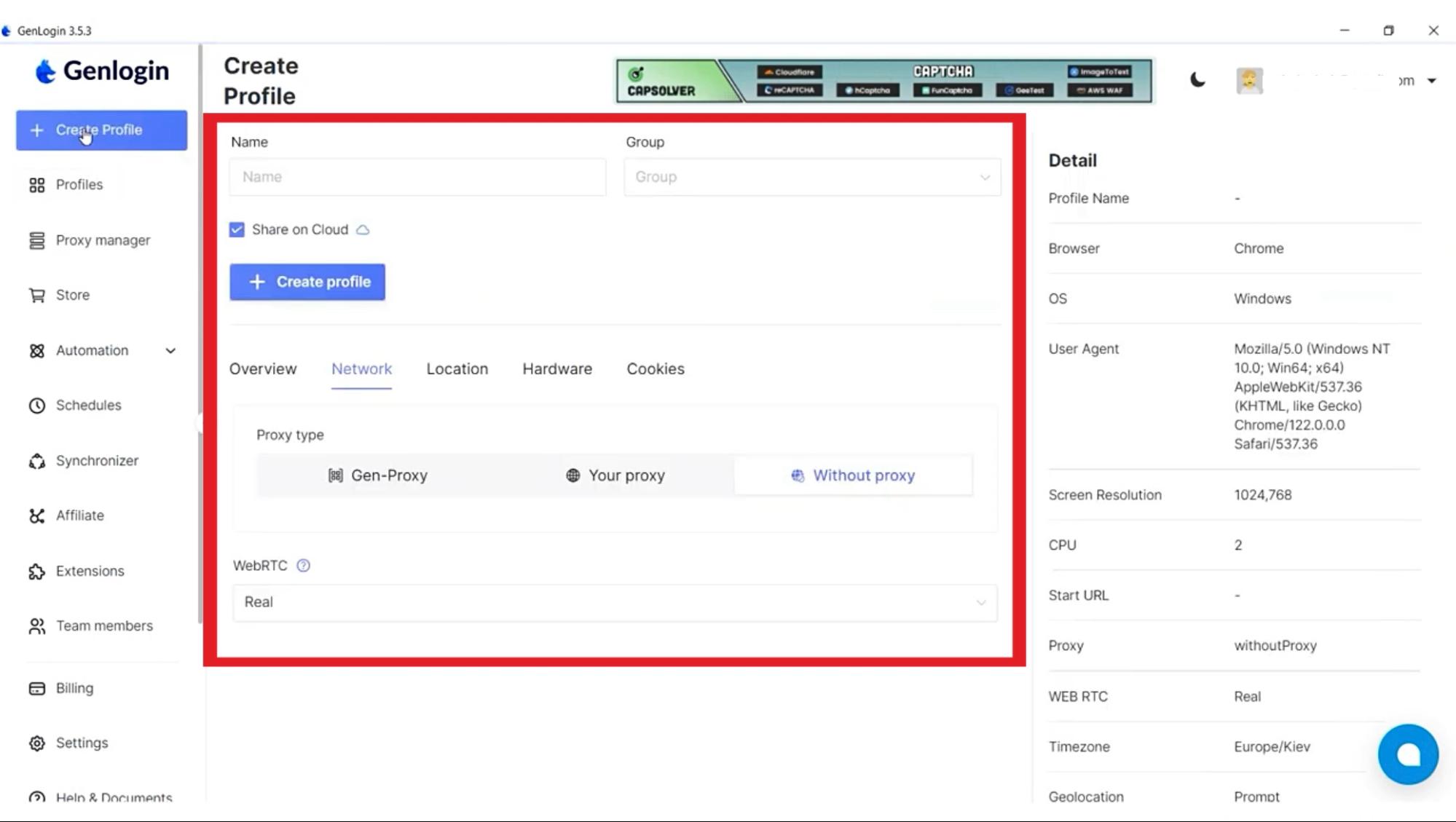
Task: Click the Name input field
Action: point(417,176)
